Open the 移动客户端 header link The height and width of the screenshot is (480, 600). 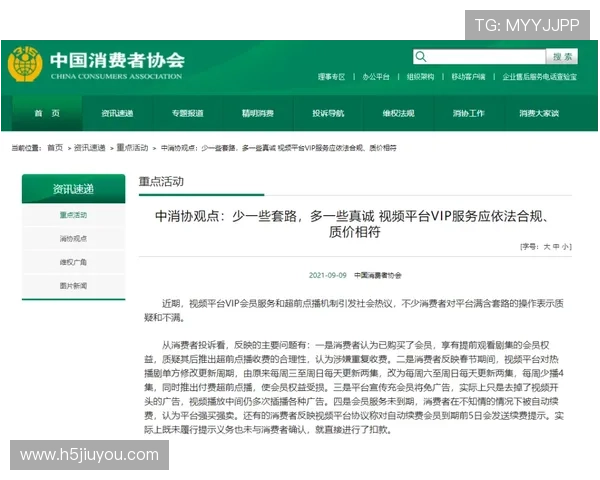click(468, 77)
